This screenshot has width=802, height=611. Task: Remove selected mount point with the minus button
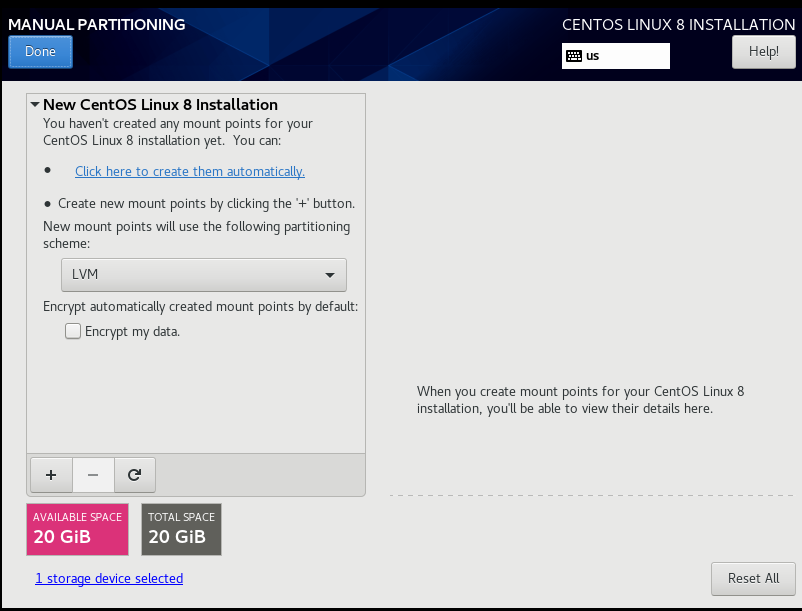(93, 475)
